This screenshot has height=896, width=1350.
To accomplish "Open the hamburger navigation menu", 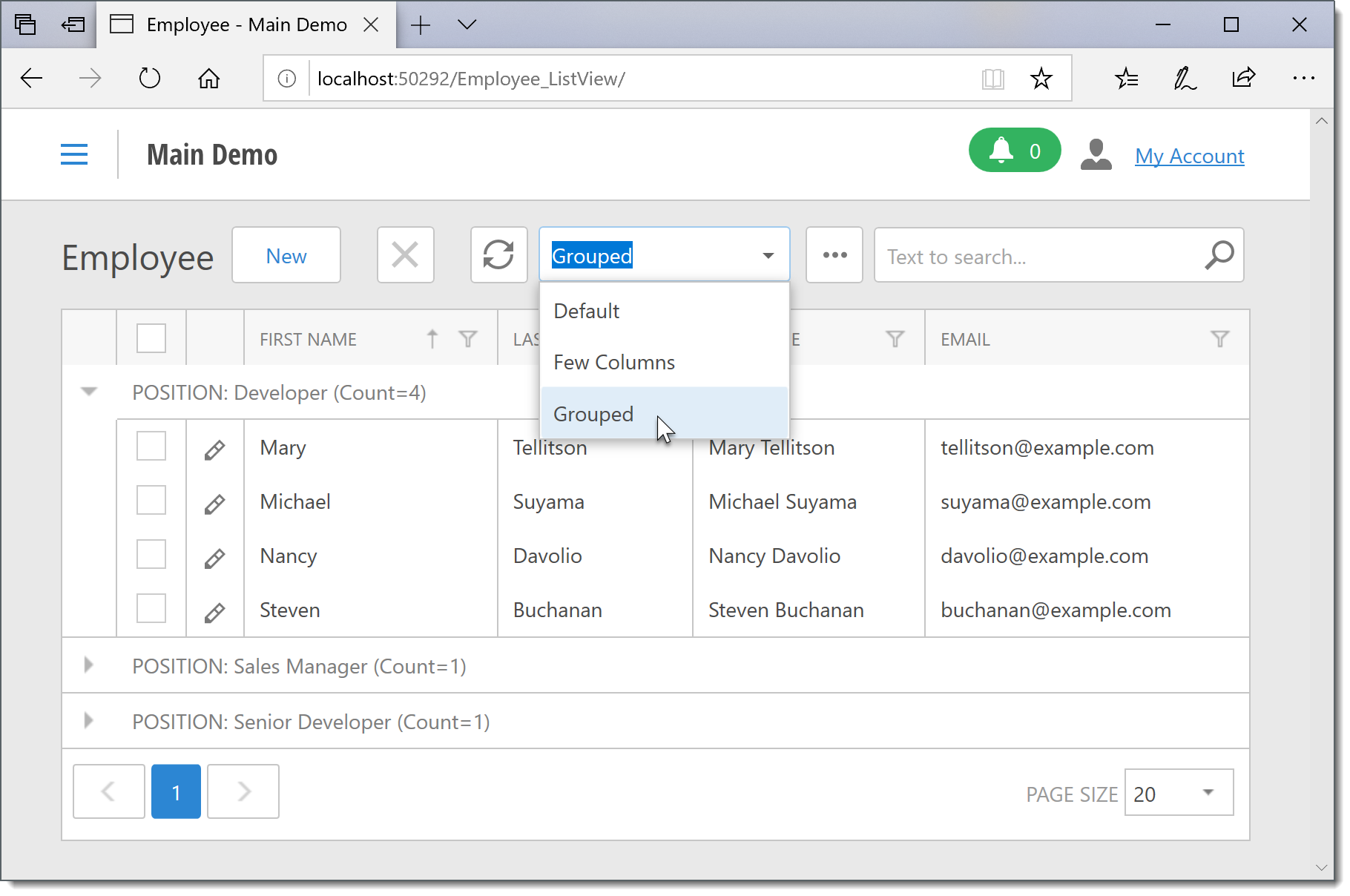I will pos(74,154).
